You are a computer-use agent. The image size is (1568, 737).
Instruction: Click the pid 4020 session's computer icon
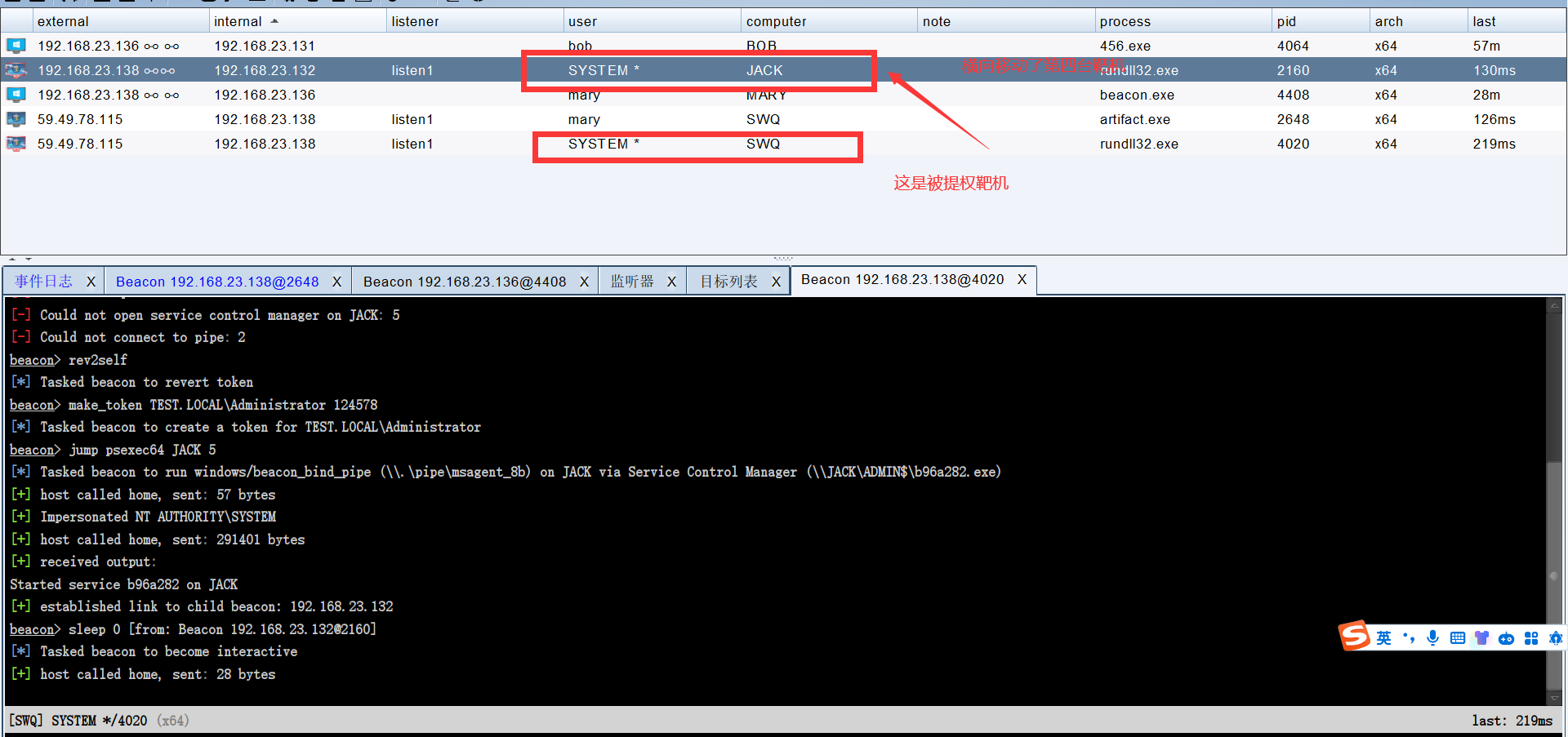16,144
